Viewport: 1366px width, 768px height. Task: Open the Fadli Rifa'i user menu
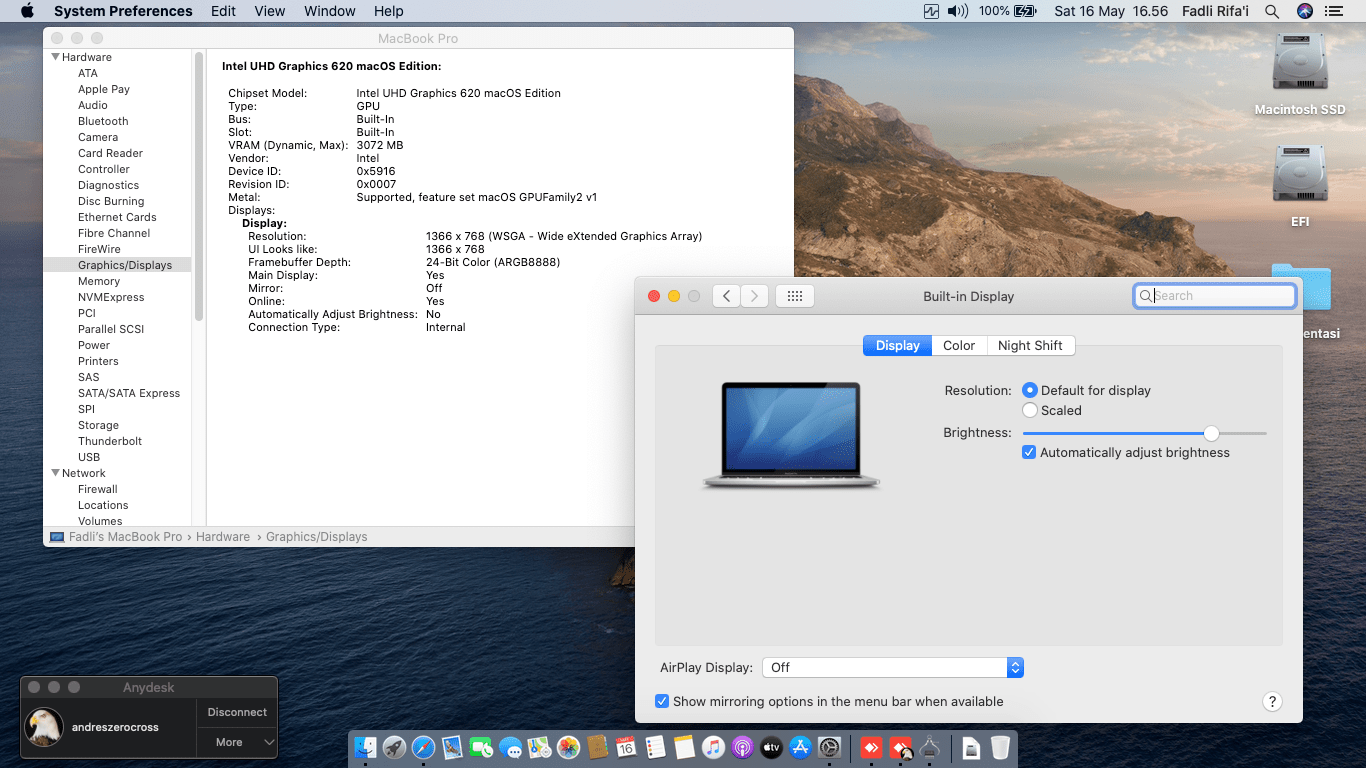1213,11
